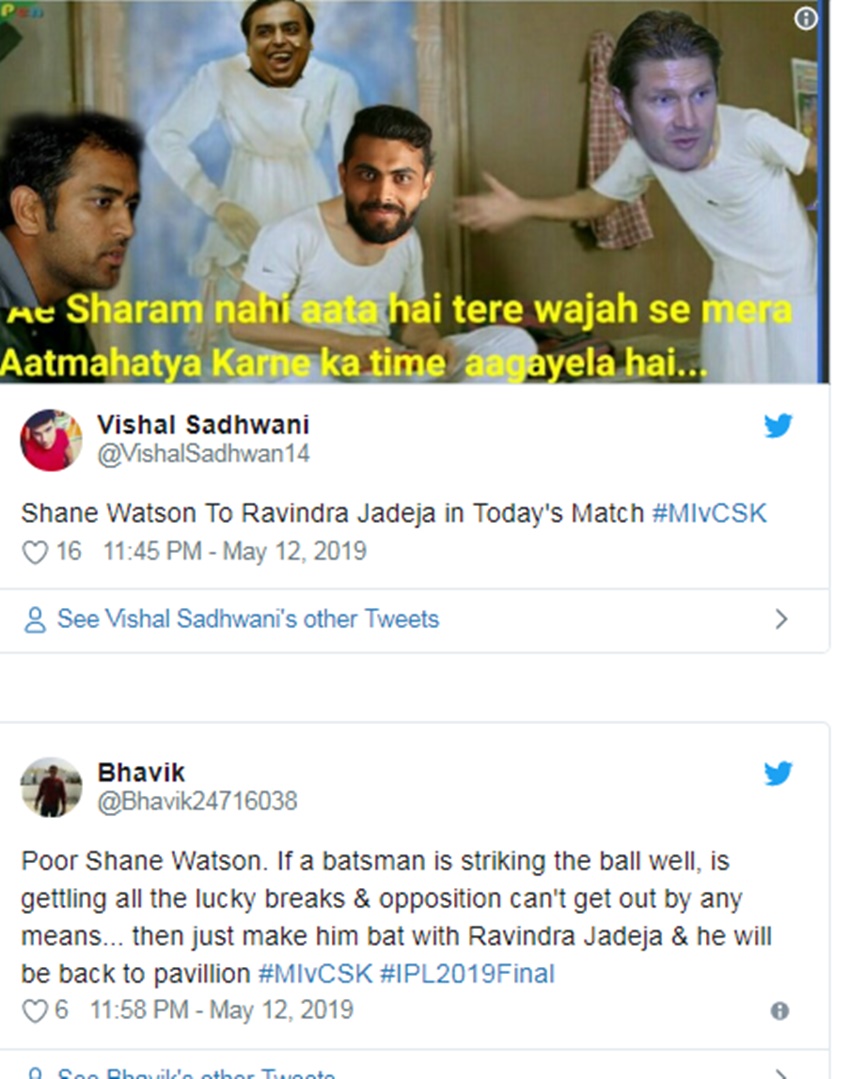This screenshot has height=1079, width=850.
Task: Click person icon beside See Vishal Sadhwani's other Tweets
Action: [x=34, y=619]
